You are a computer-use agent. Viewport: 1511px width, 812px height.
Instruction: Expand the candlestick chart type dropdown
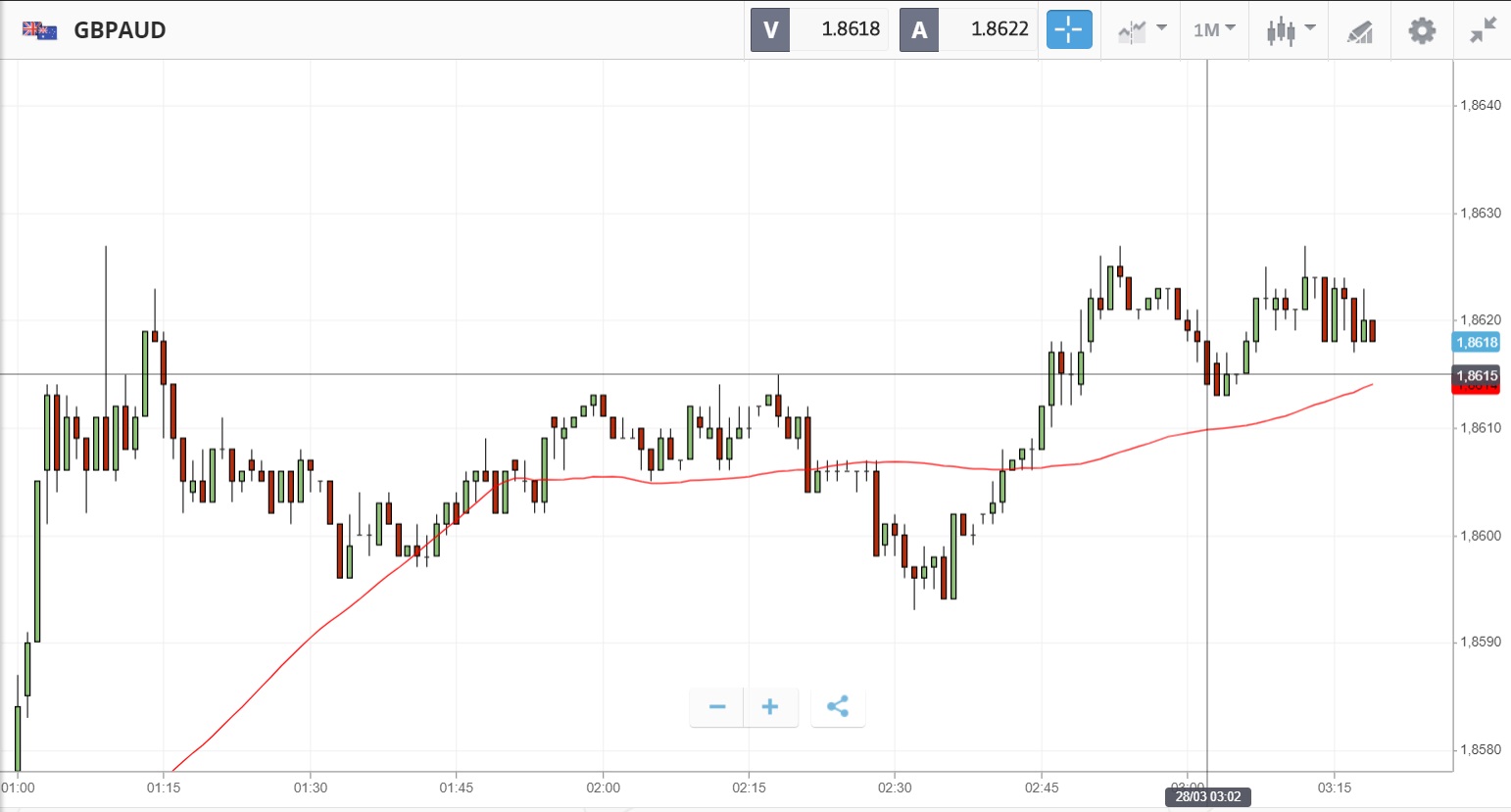[x=1289, y=30]
